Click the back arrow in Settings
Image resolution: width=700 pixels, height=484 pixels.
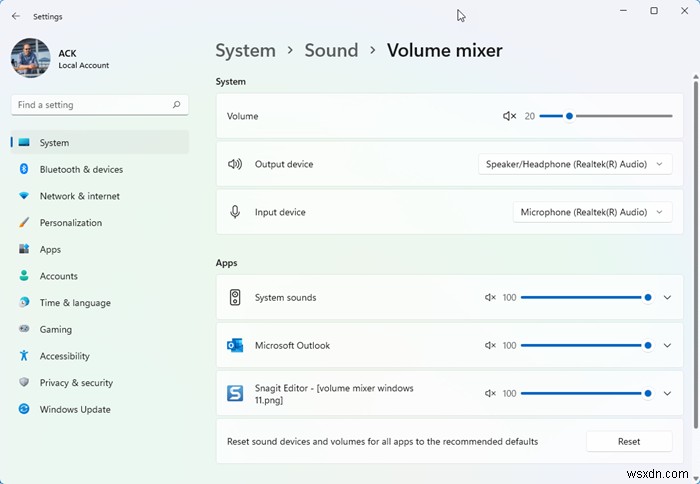click(15, 16)
